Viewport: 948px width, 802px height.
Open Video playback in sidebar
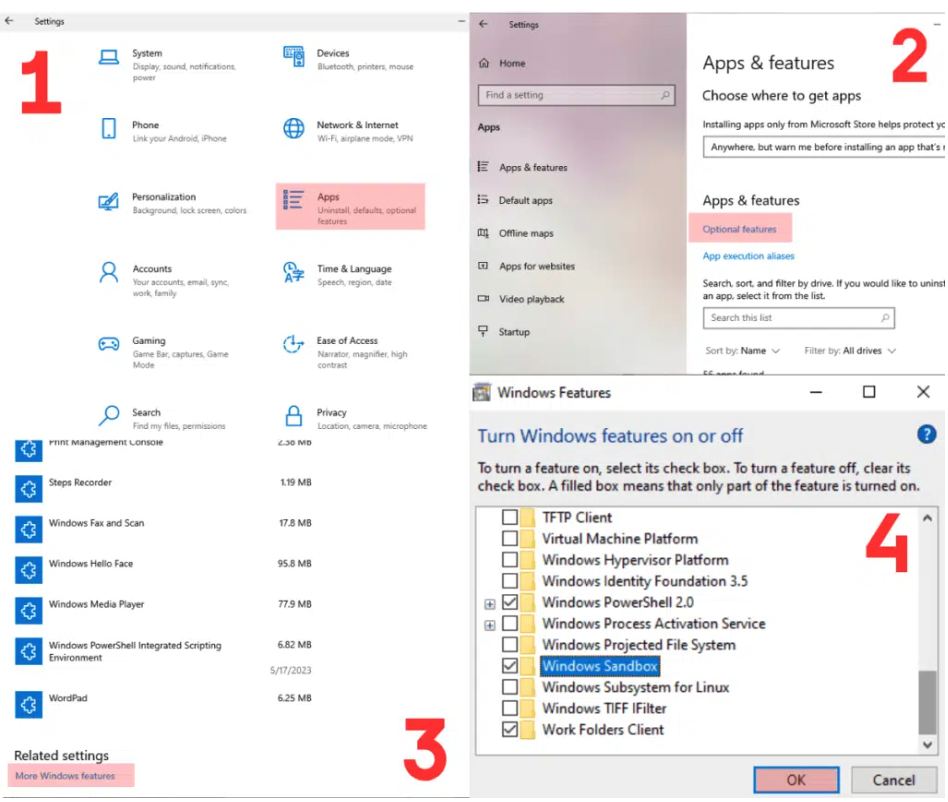[x=531, y=299]
